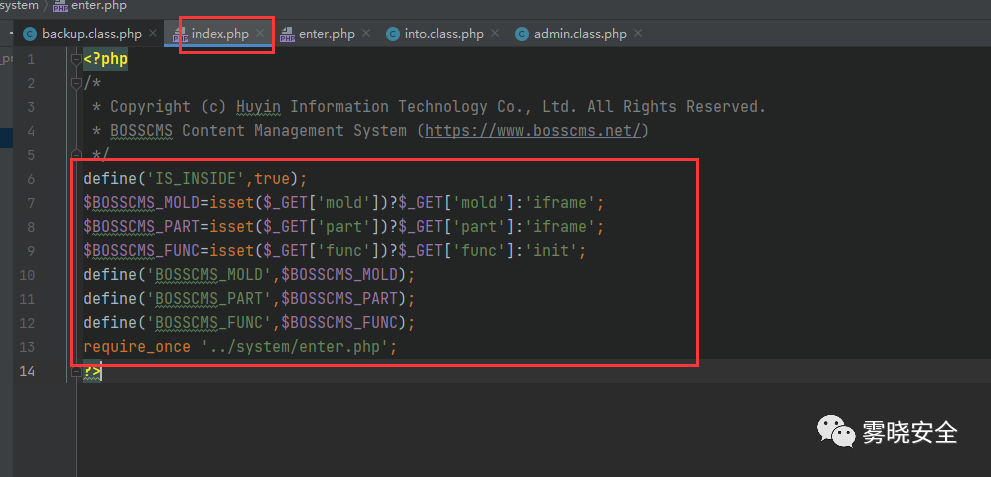
Task: Click $BOSSCMS_MOLD variable on line 7
Action: click(142, 203)
